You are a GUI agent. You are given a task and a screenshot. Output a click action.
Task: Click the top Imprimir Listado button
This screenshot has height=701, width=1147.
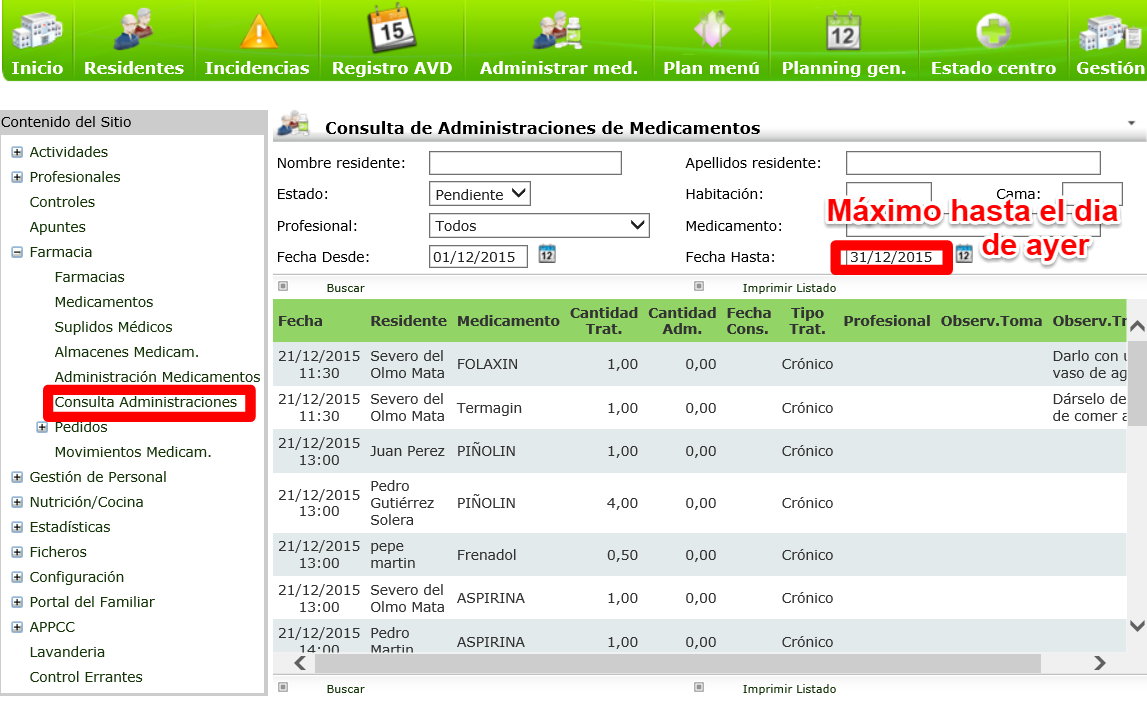click(x=788, y=288)
